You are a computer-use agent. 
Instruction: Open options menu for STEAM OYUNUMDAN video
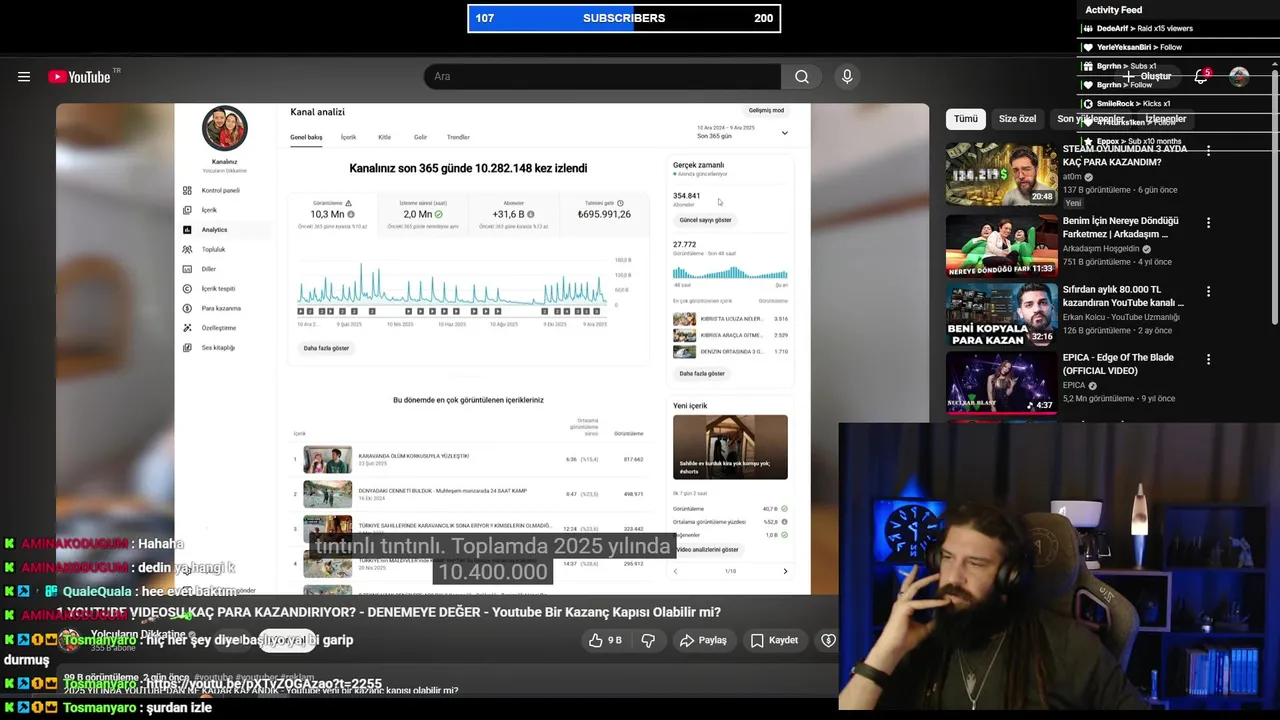tap(1208, 151)
